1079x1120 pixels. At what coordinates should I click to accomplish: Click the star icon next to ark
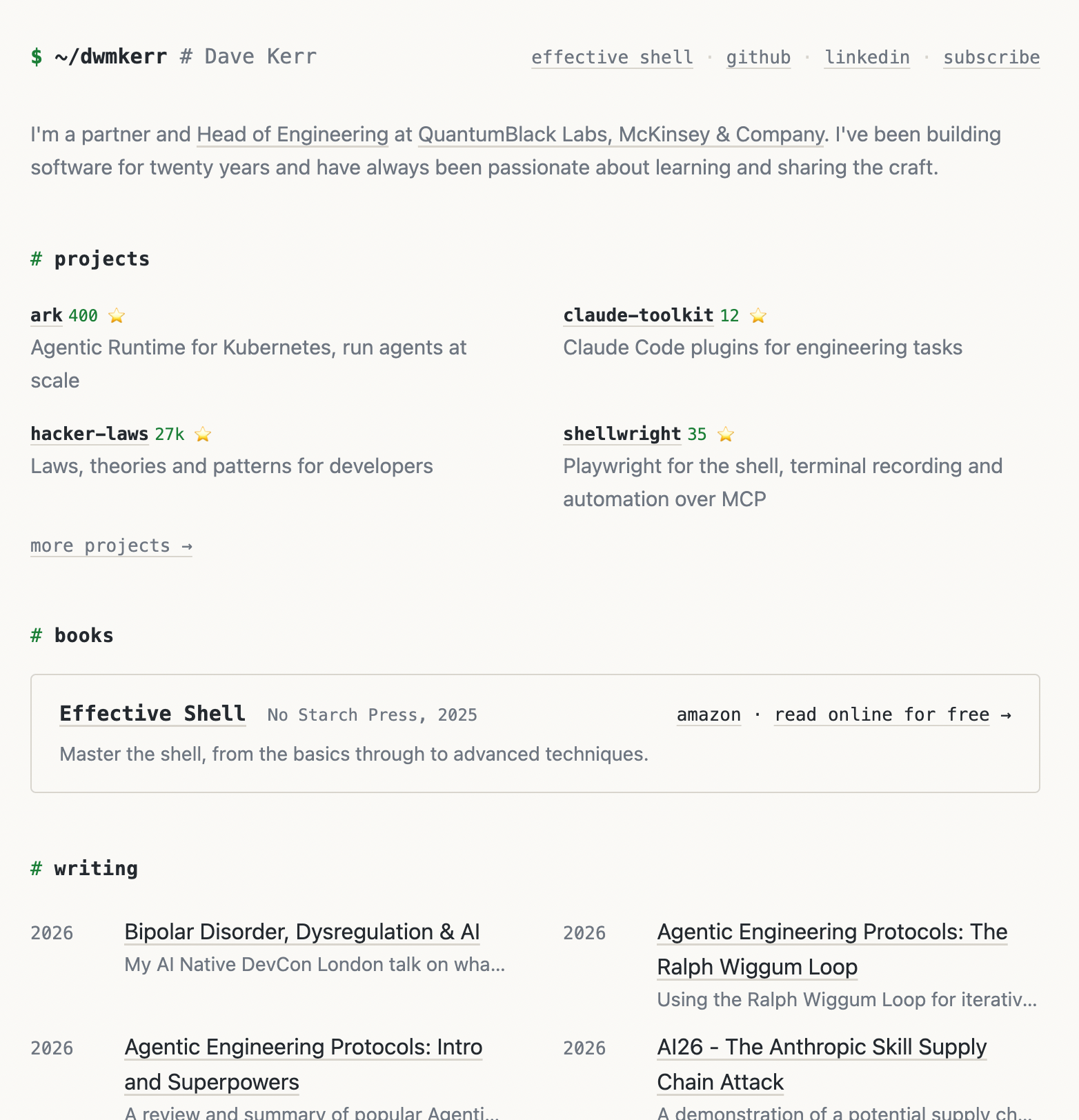coord(117,316)
